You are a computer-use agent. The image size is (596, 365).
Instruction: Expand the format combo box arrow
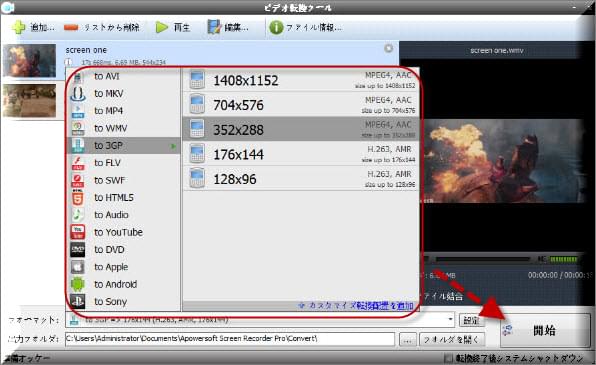[x=450, y=319]
